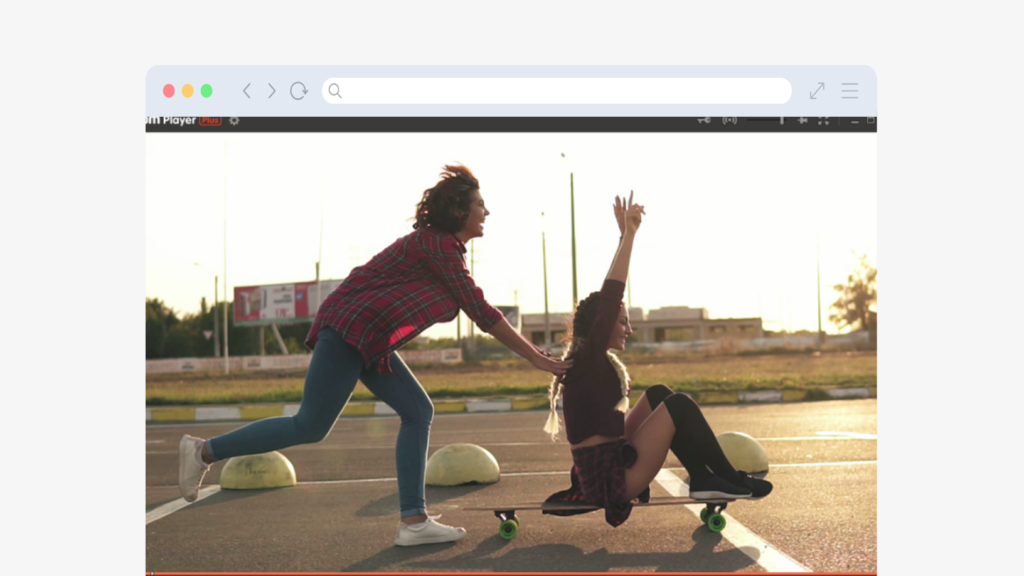This screenshot has height=576, width=1024.
Task: Enter fullscreen with the player's fullscreen icon
Action: pyautogui.click(x=823, y=120)
